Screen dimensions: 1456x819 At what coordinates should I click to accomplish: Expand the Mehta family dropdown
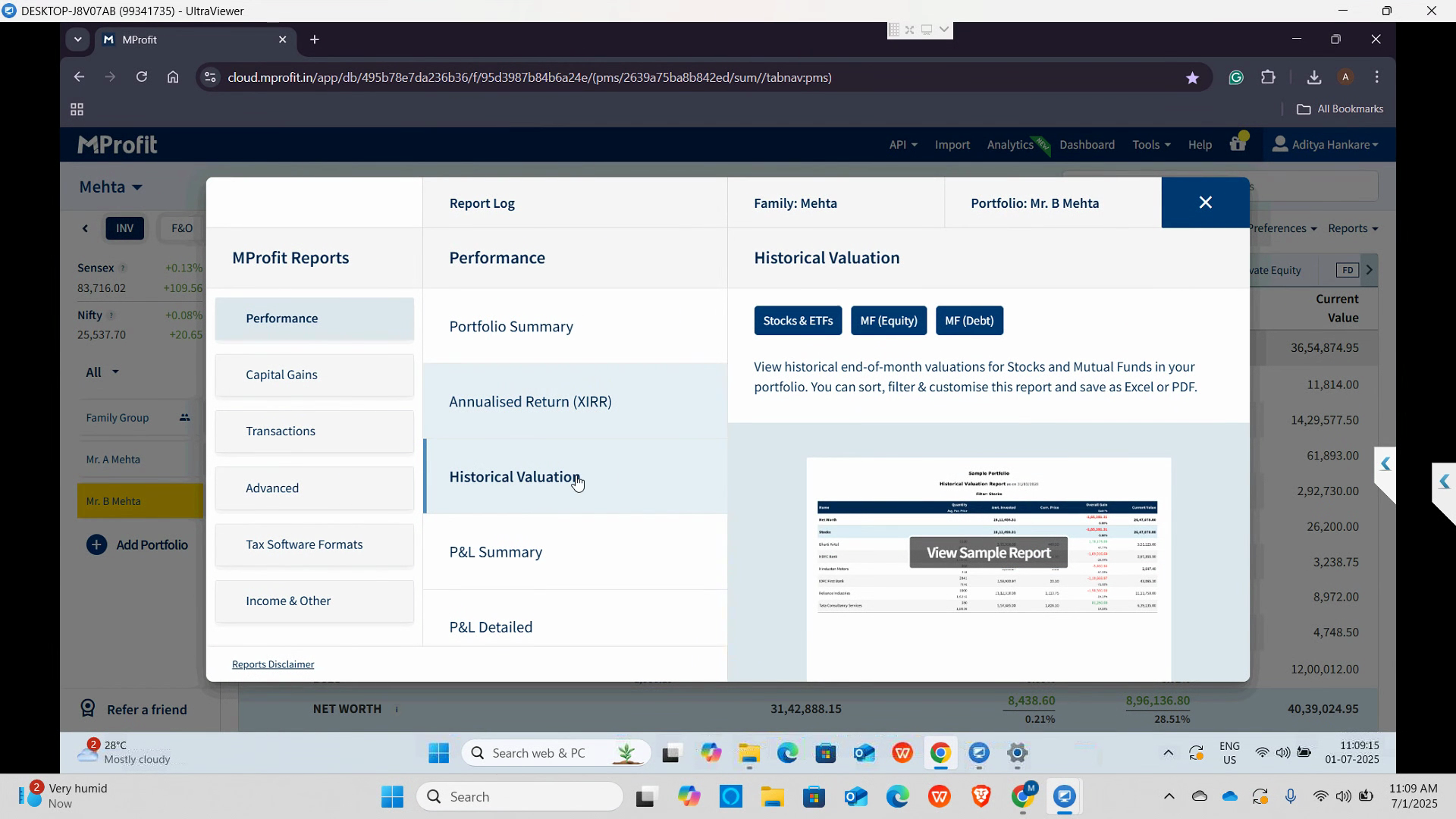coord(111,187)
